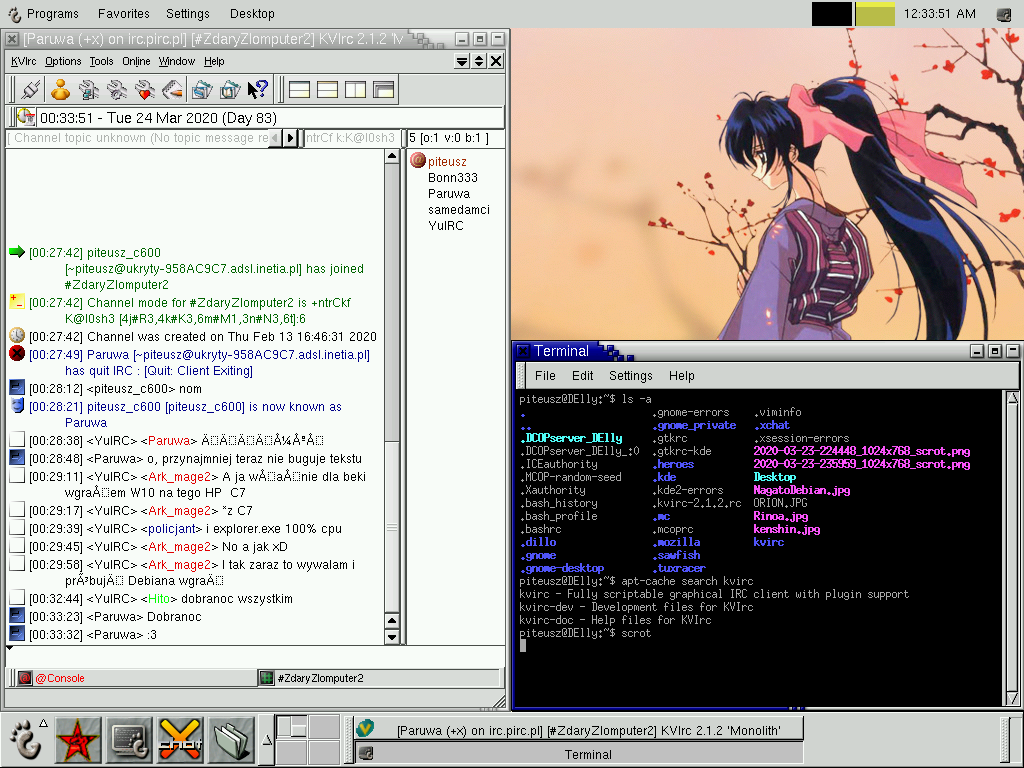Click the channel topic field
Viewport: 1024px width, 768px height.
tap(138, 138)
